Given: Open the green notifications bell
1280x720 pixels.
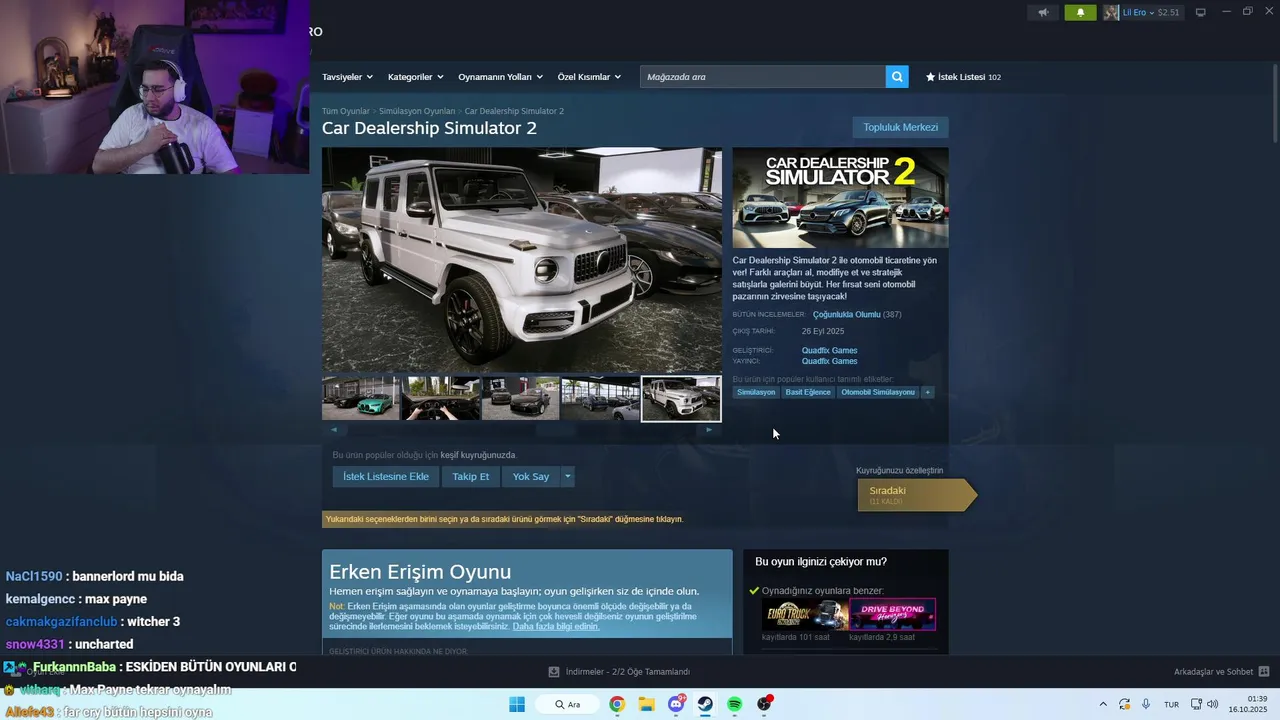Looking at the screenshot, I should click(1080, 12).
